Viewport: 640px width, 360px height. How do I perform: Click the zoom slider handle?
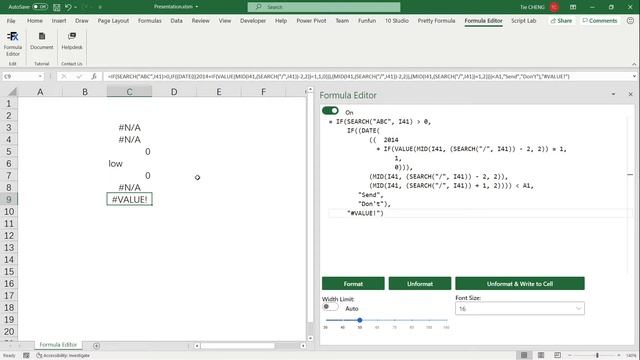[597, 356]
